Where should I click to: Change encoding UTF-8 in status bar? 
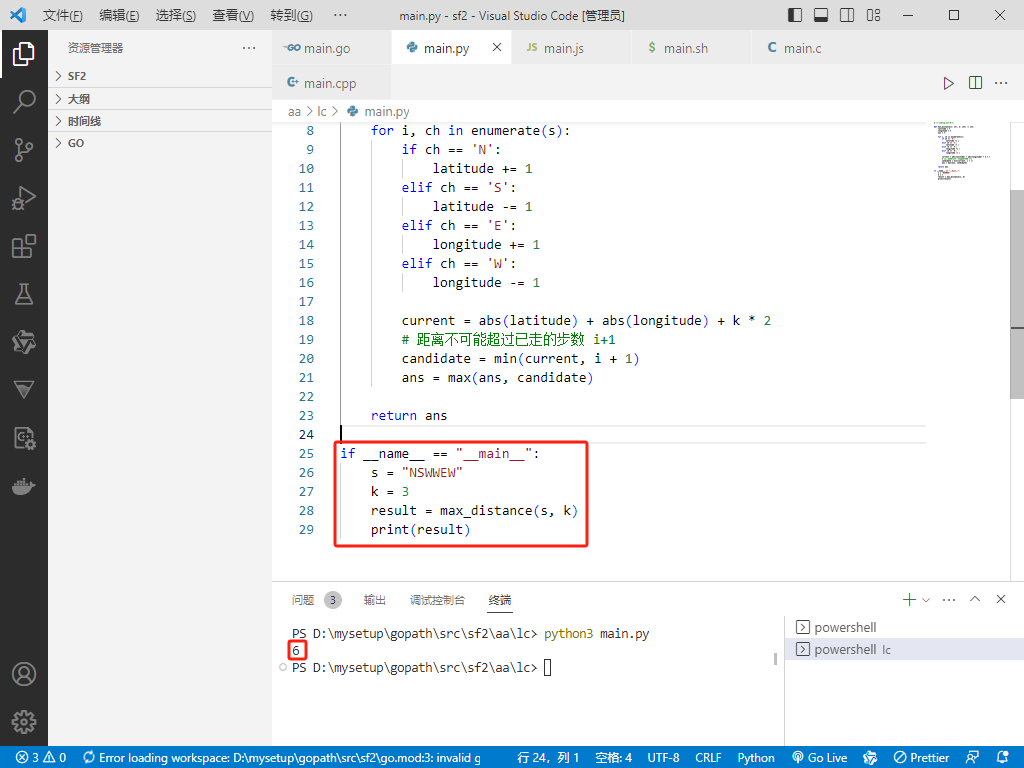point(663,758)
